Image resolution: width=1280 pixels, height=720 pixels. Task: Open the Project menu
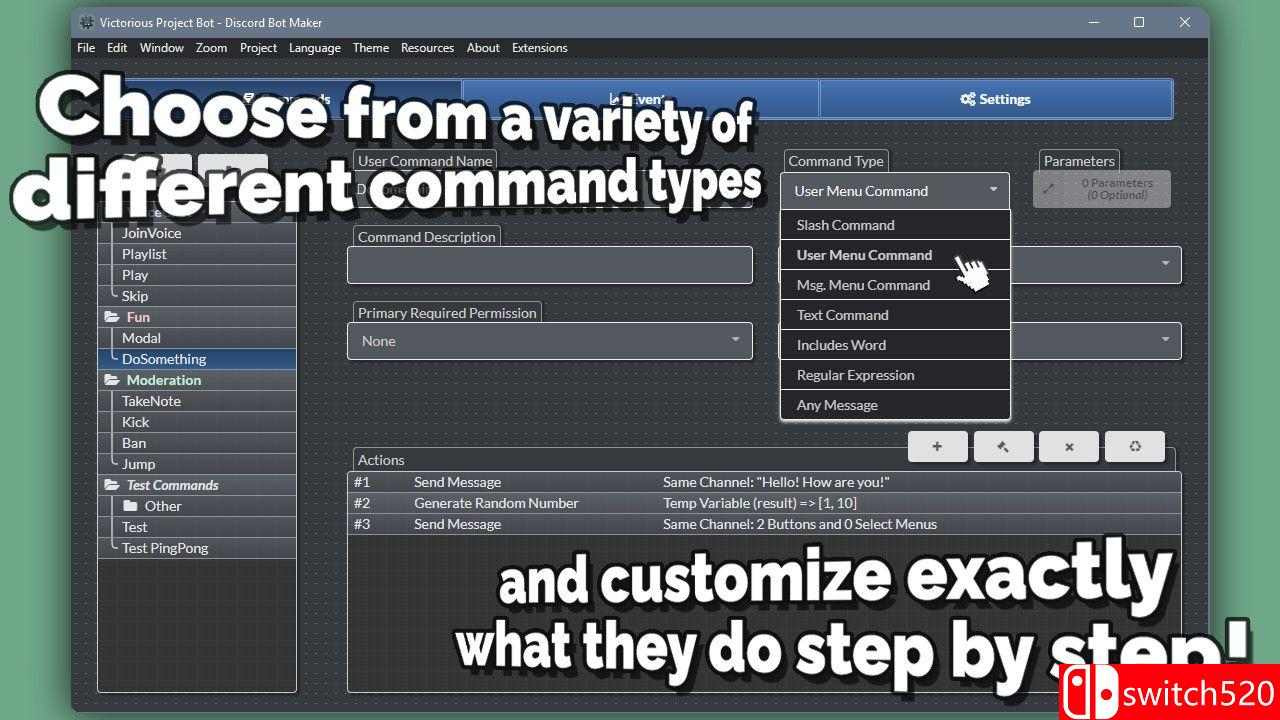[x=258, y=48]
